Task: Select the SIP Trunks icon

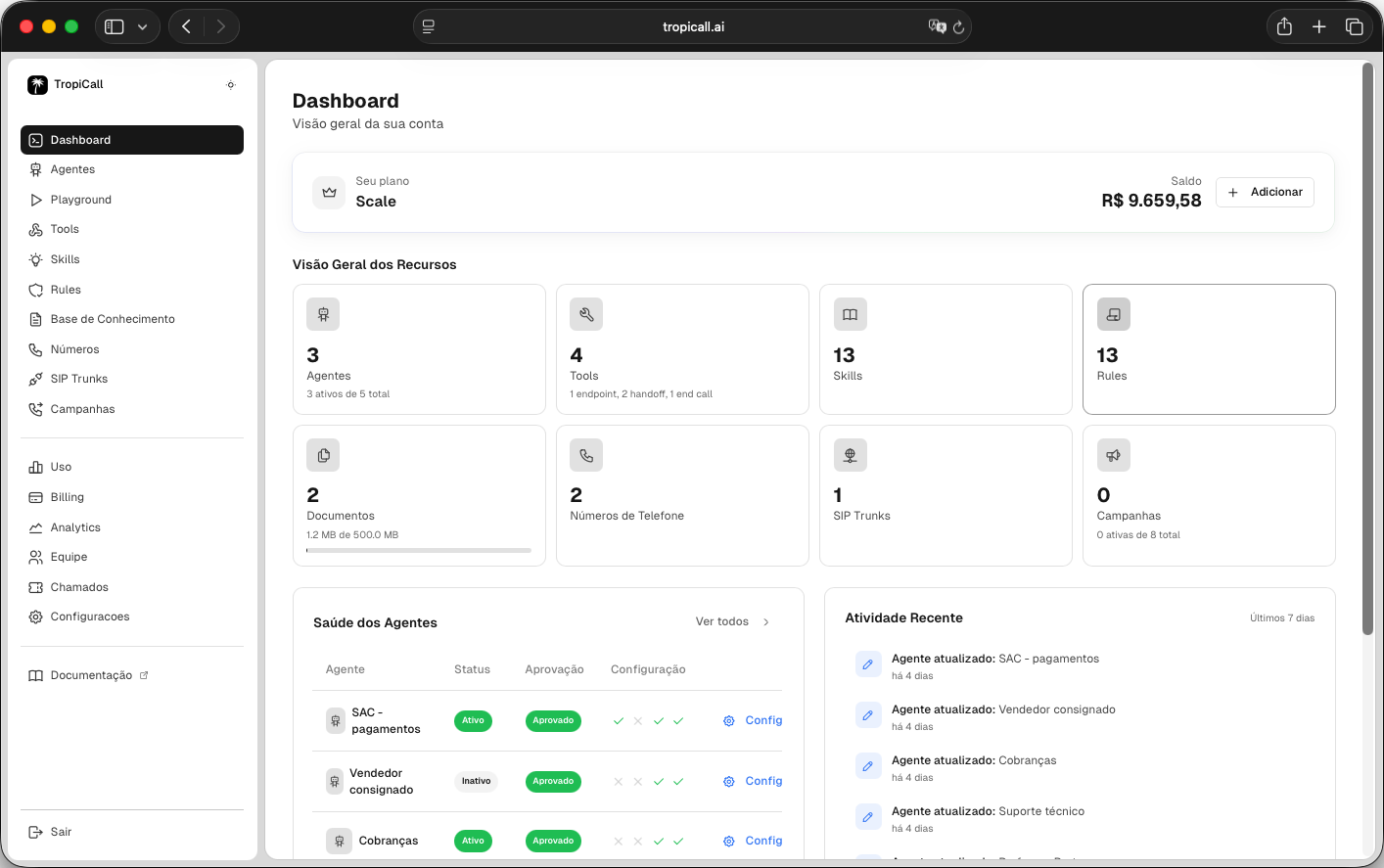Action: pos(34,379)
